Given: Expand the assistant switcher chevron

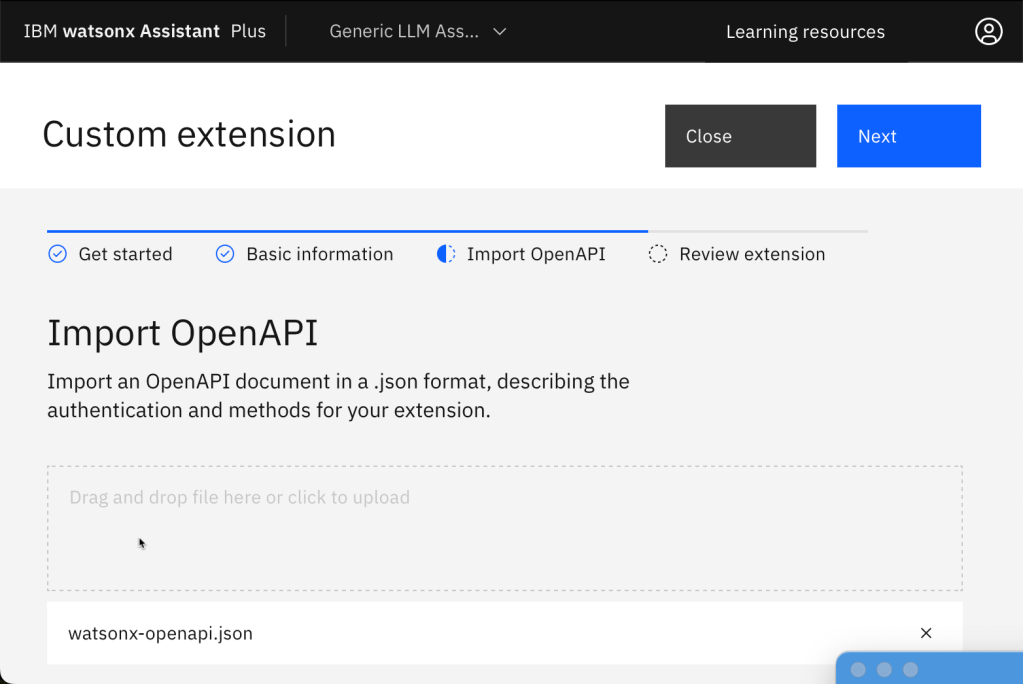Looking at the screenshot, I should (500, 31).
